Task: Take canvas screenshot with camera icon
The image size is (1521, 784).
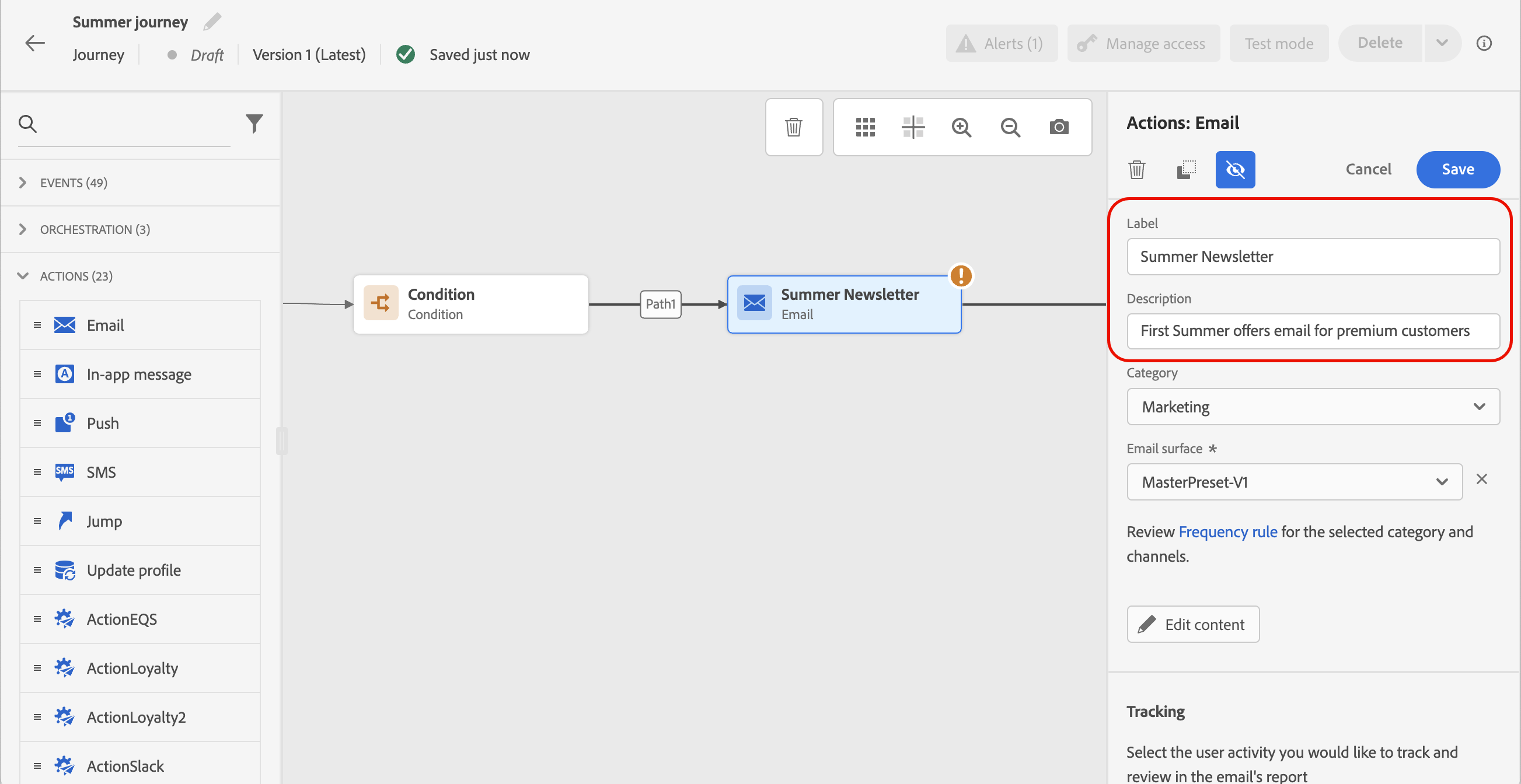Action: point(1059,127)
